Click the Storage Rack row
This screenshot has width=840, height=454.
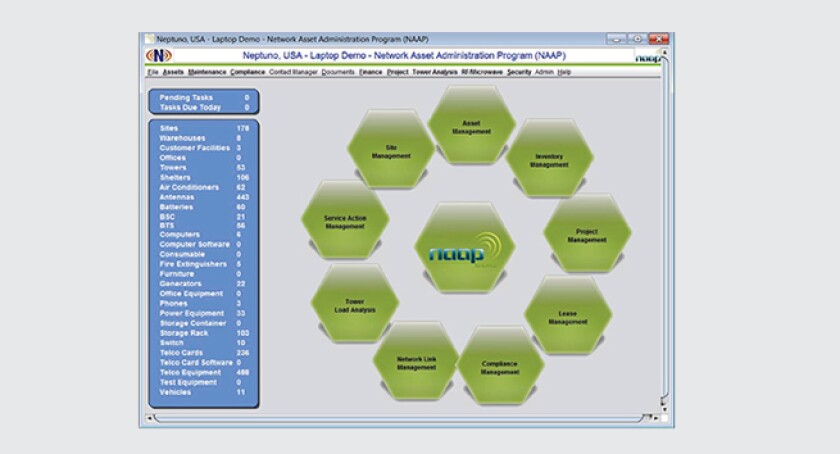204,333
